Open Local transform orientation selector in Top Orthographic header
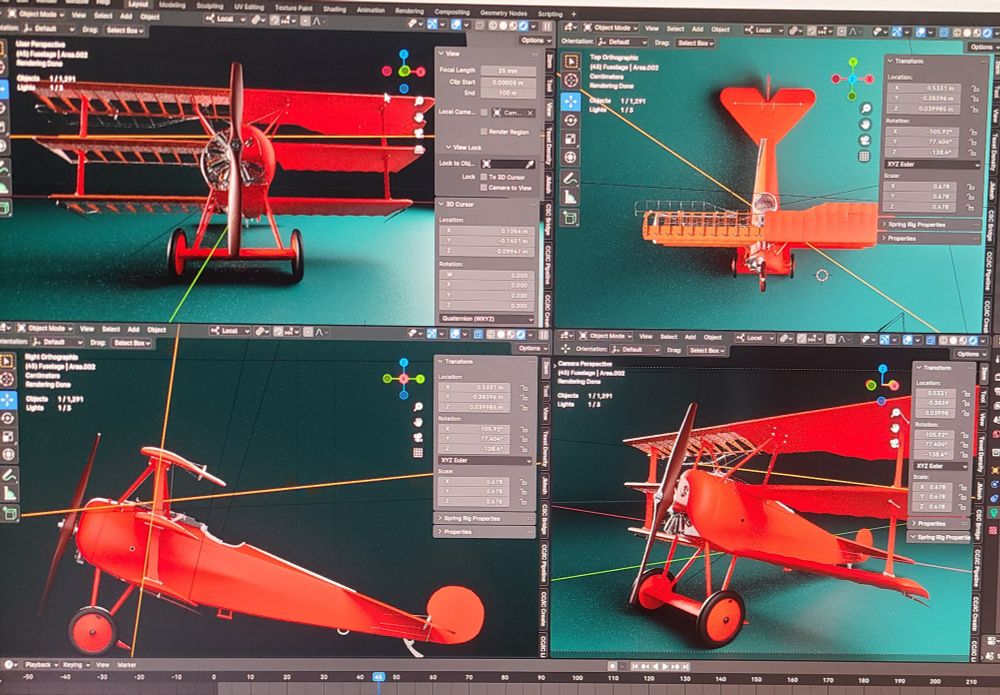The height and width of the screenshot is (695, 1000). click(x=763, y=29)
